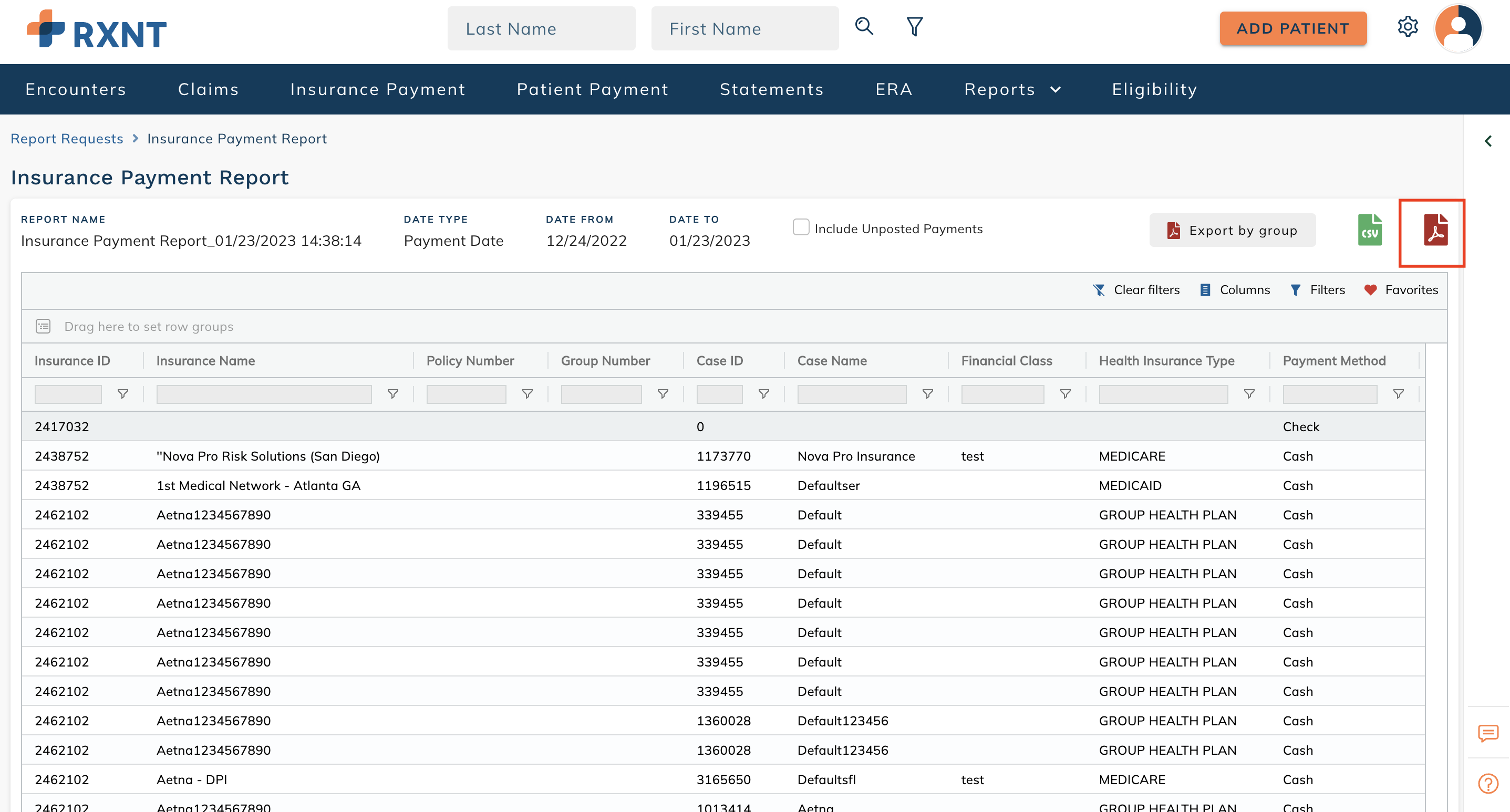This screenshot has width=1510, height=812.
Task: Sort by Insurance Name column header
Action: 205,361
